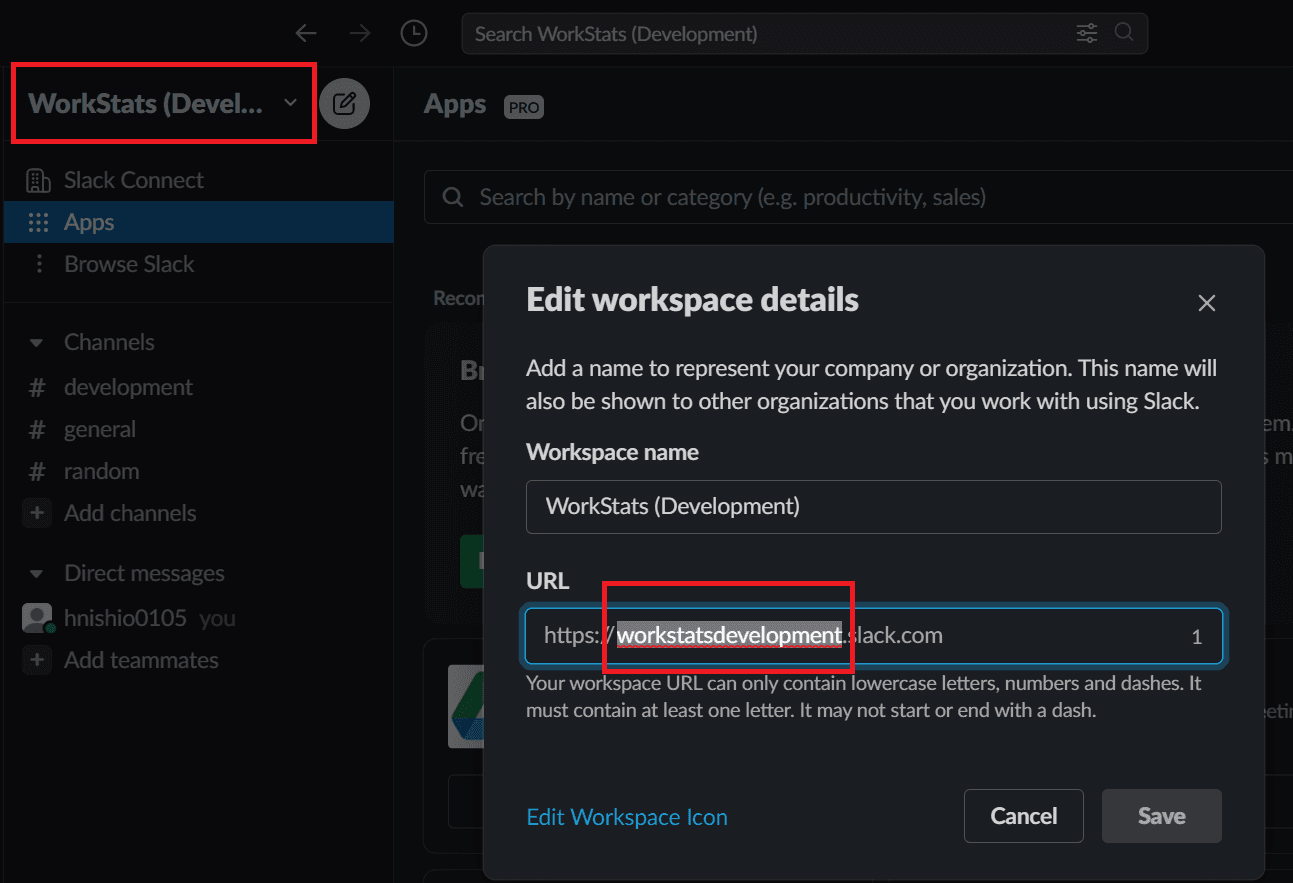Viewport: 1293px width, 883px height.
Task: Click the Apps page heading
Action: click(455, 104)
